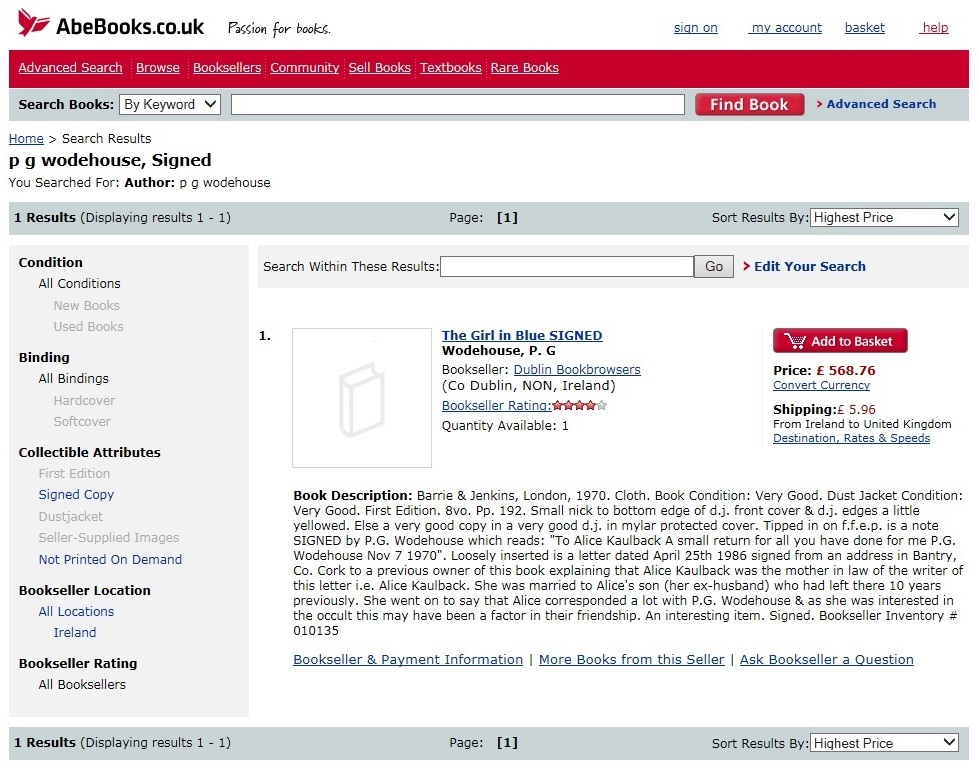979x781 pixels.
Task: Click the Convert Currency link
Action: click(x=821, y=385)
